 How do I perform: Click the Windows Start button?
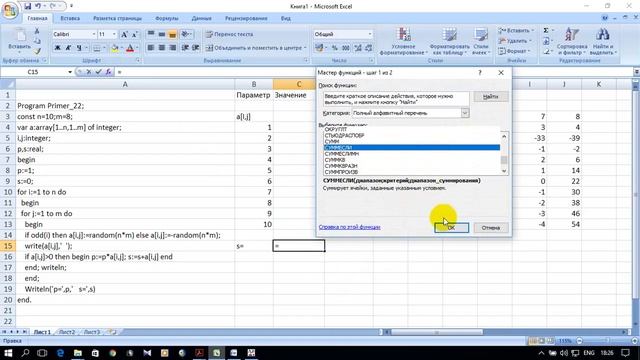pyautogui.click(x=8, y=353)
